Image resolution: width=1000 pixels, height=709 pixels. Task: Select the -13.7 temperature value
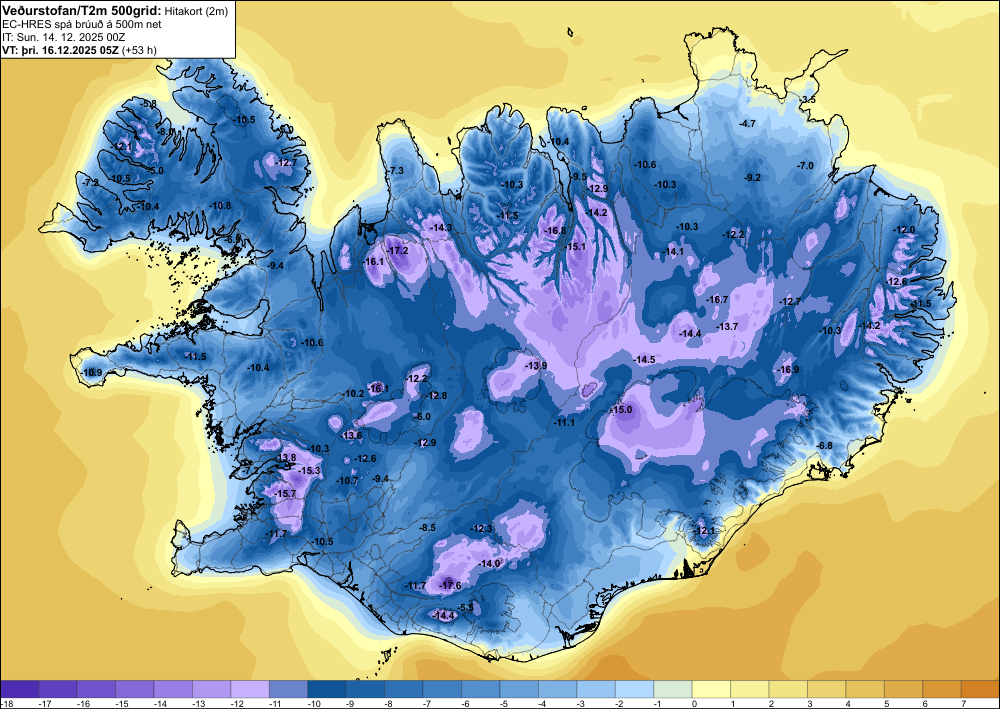point(727,326)
